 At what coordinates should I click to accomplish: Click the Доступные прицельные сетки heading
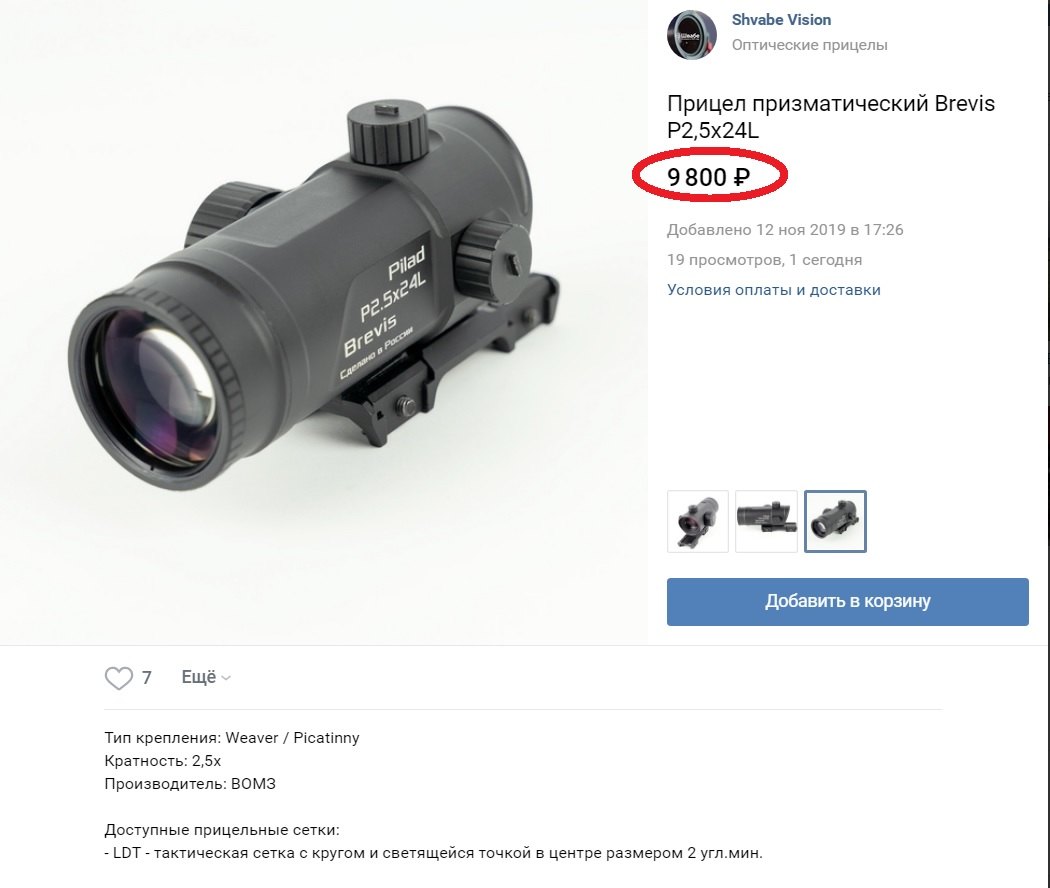[222, 830]
